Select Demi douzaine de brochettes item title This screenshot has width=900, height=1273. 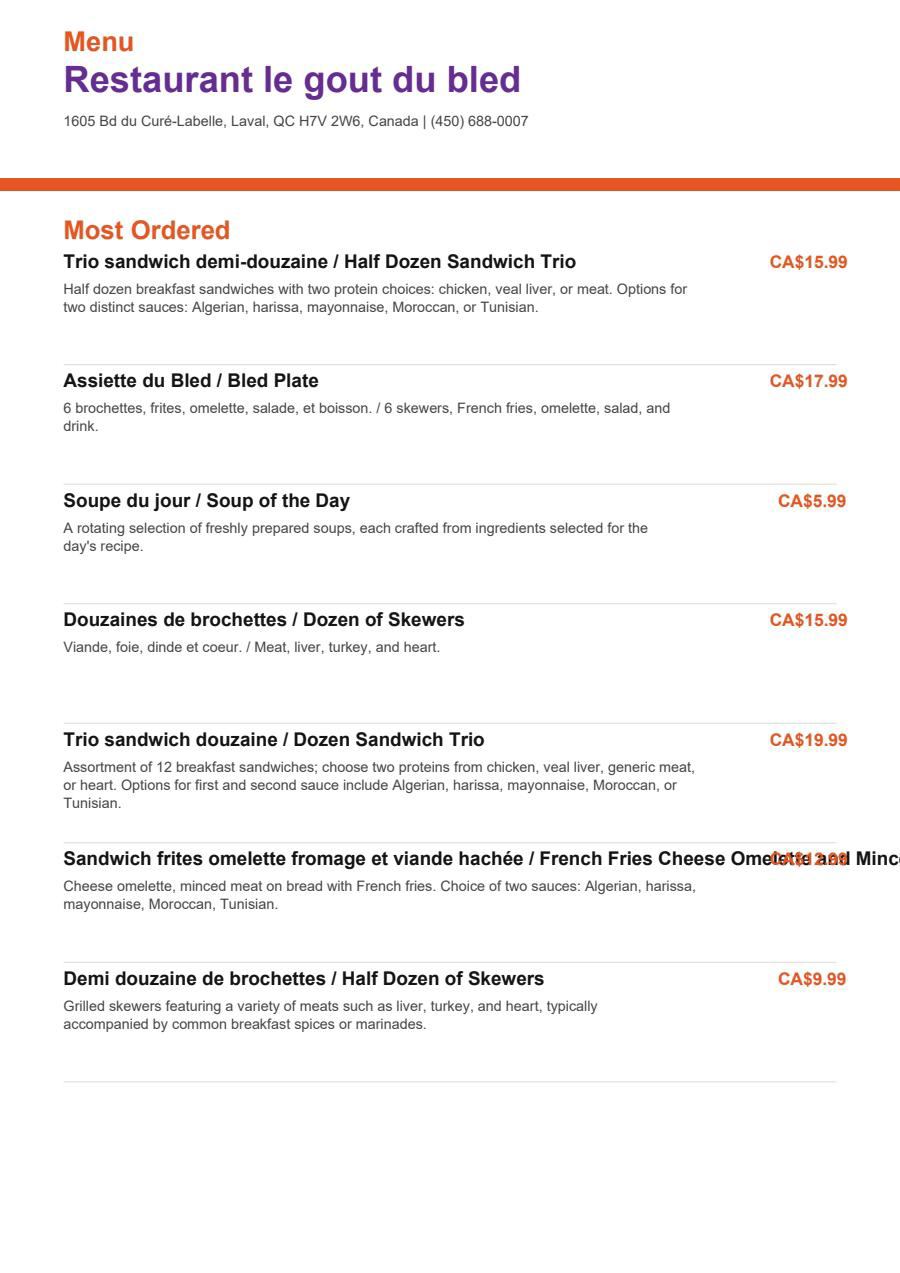tap(304, 979)
